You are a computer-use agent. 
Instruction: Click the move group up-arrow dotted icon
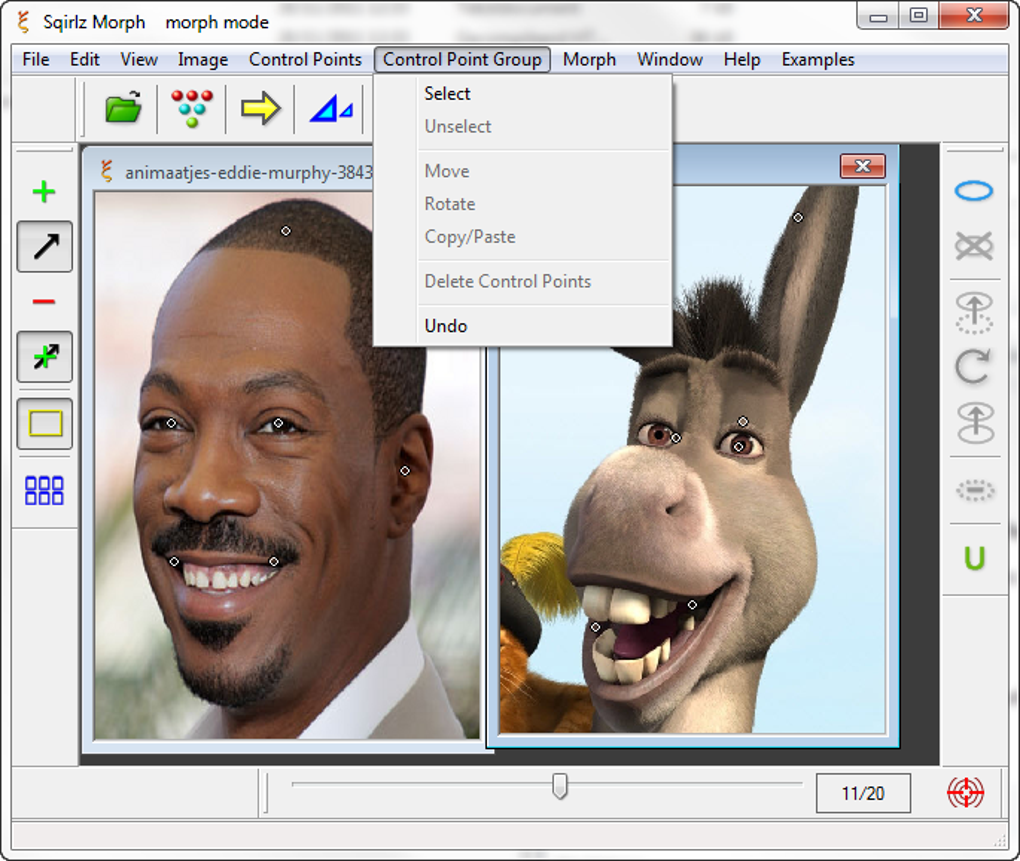tap(974, 313)
